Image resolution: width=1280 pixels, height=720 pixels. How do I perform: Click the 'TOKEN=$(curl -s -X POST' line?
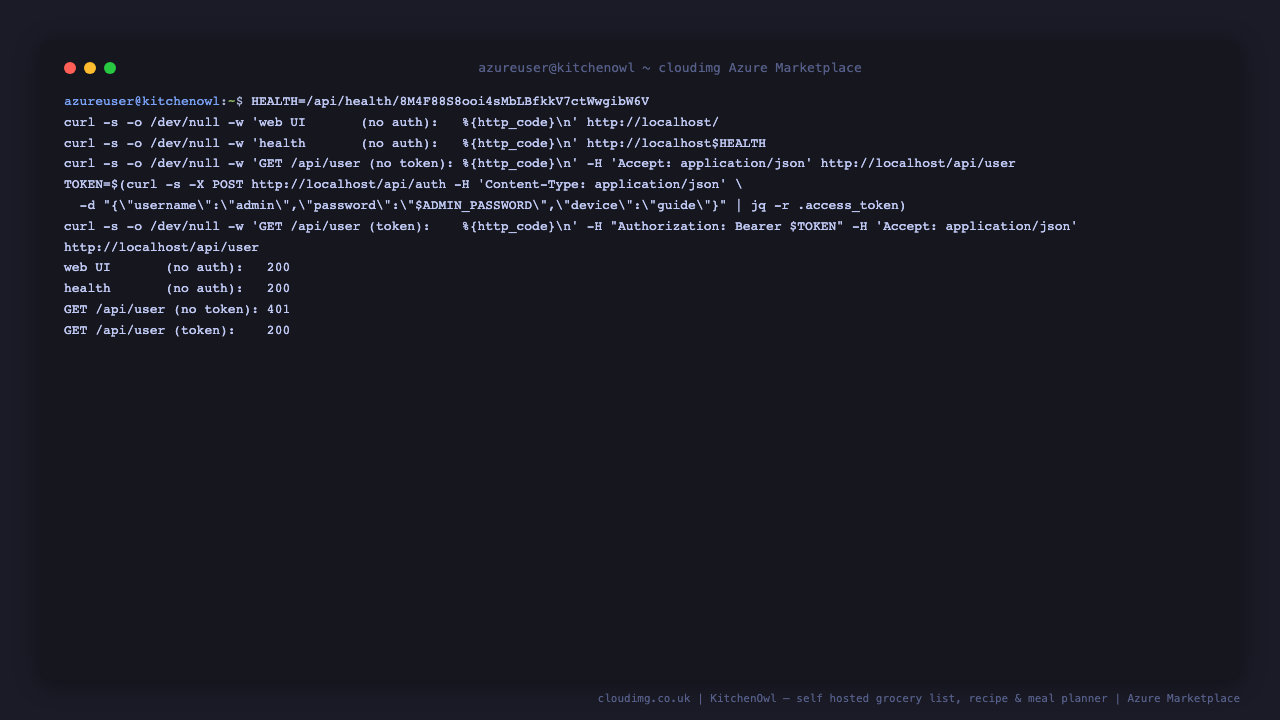(403, 184)
